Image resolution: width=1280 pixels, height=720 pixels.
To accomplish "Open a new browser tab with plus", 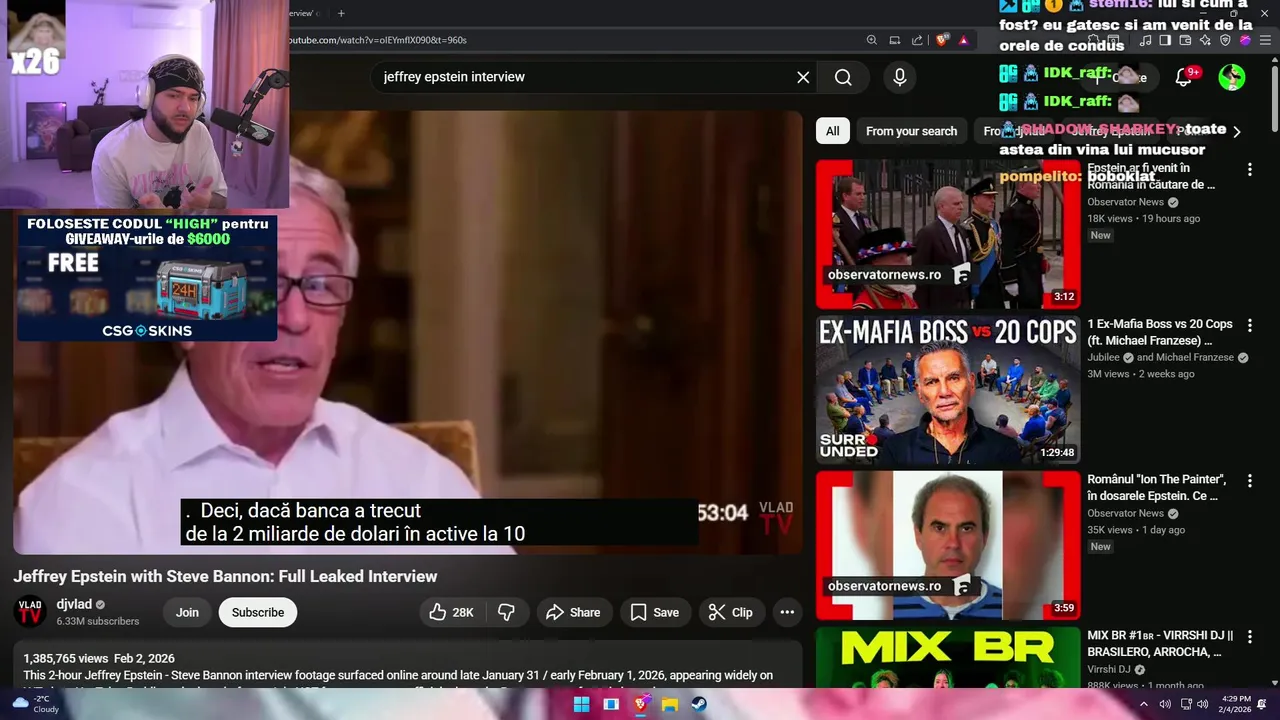I will pos(341,13).
